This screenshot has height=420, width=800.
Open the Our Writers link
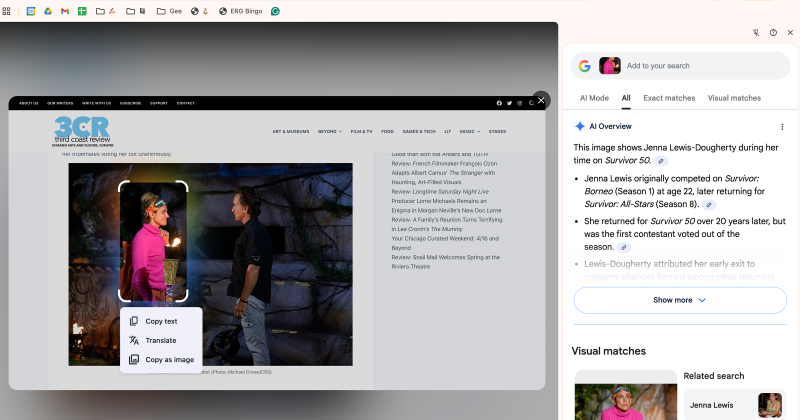pos(60,103)
